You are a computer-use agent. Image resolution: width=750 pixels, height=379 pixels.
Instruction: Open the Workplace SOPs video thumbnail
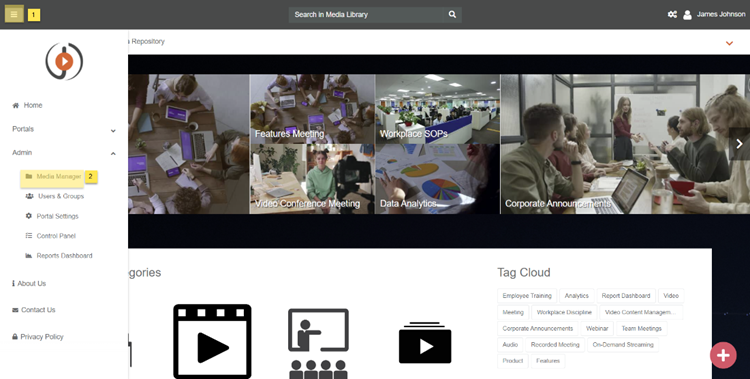(438, 109)
